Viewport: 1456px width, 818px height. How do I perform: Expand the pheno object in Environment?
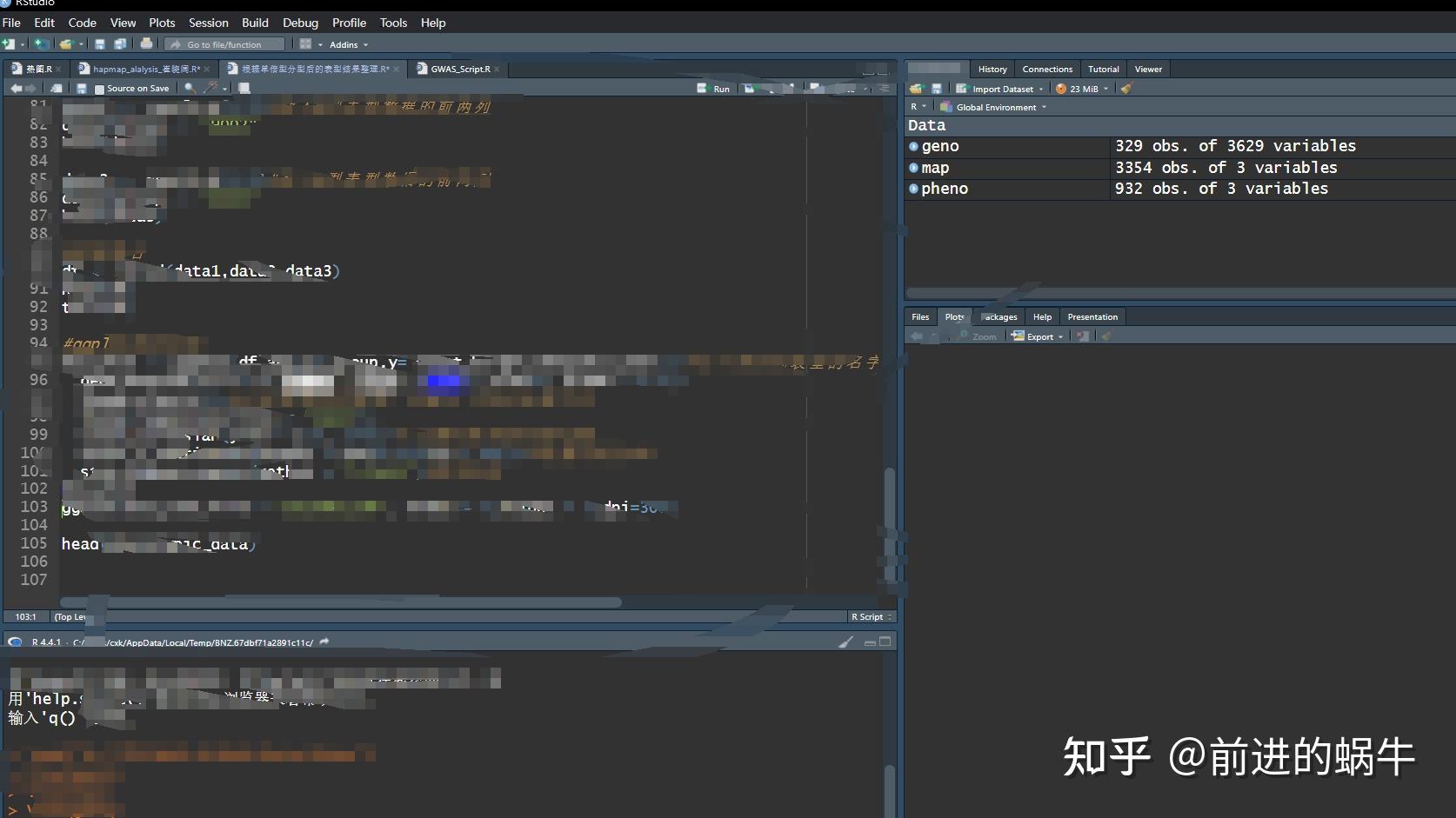coord(912,189)
